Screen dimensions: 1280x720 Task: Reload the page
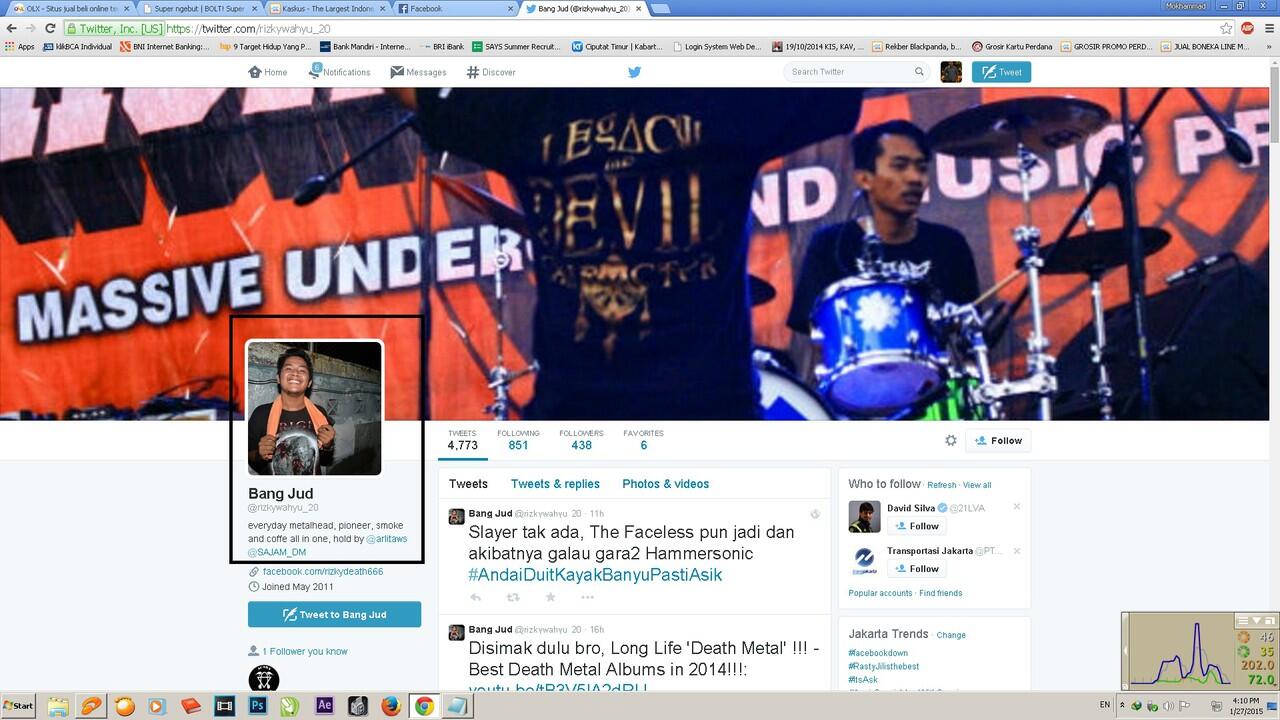(x=50, y=29)
